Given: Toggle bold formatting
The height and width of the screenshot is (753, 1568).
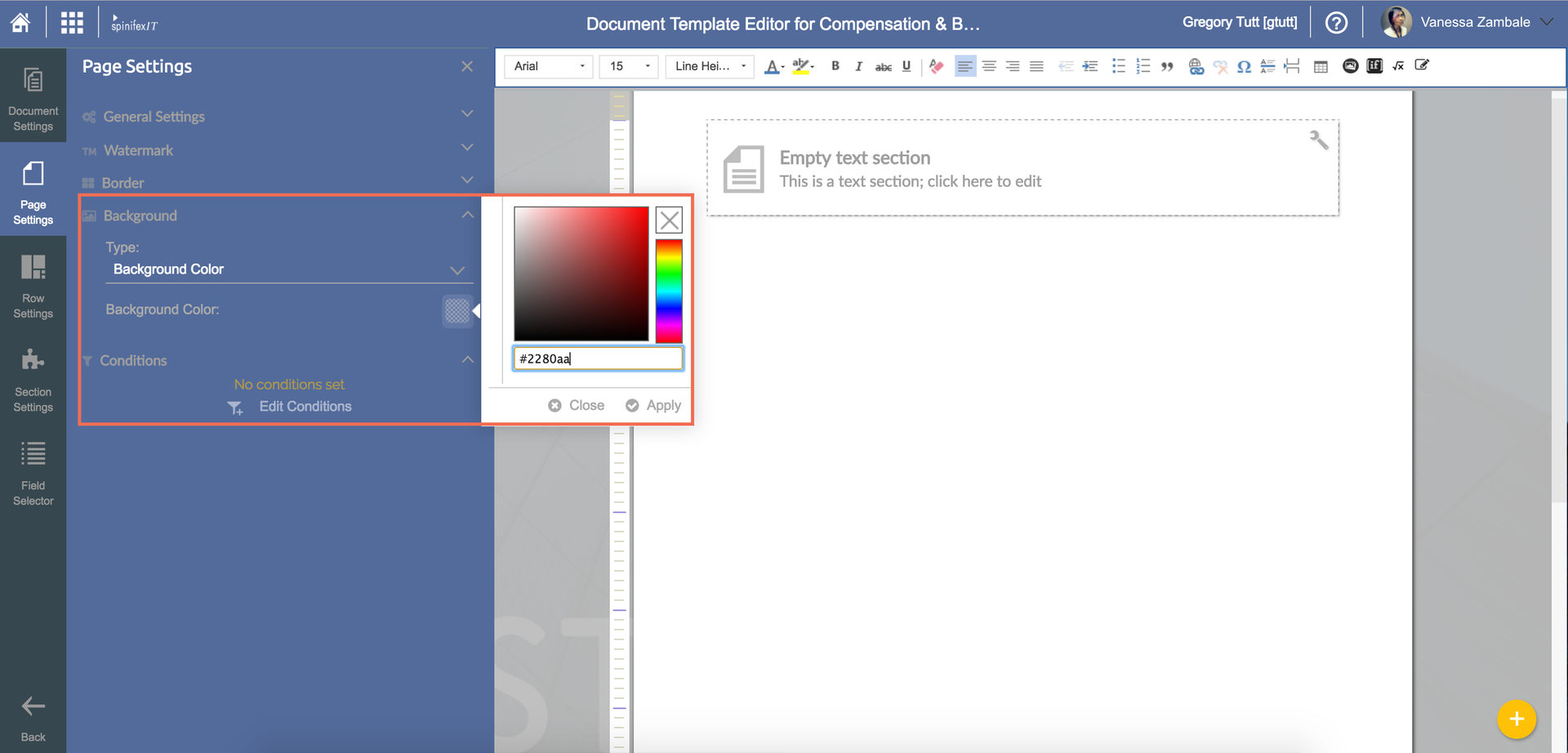Looking at the screenshot, I should pos(835,66).
